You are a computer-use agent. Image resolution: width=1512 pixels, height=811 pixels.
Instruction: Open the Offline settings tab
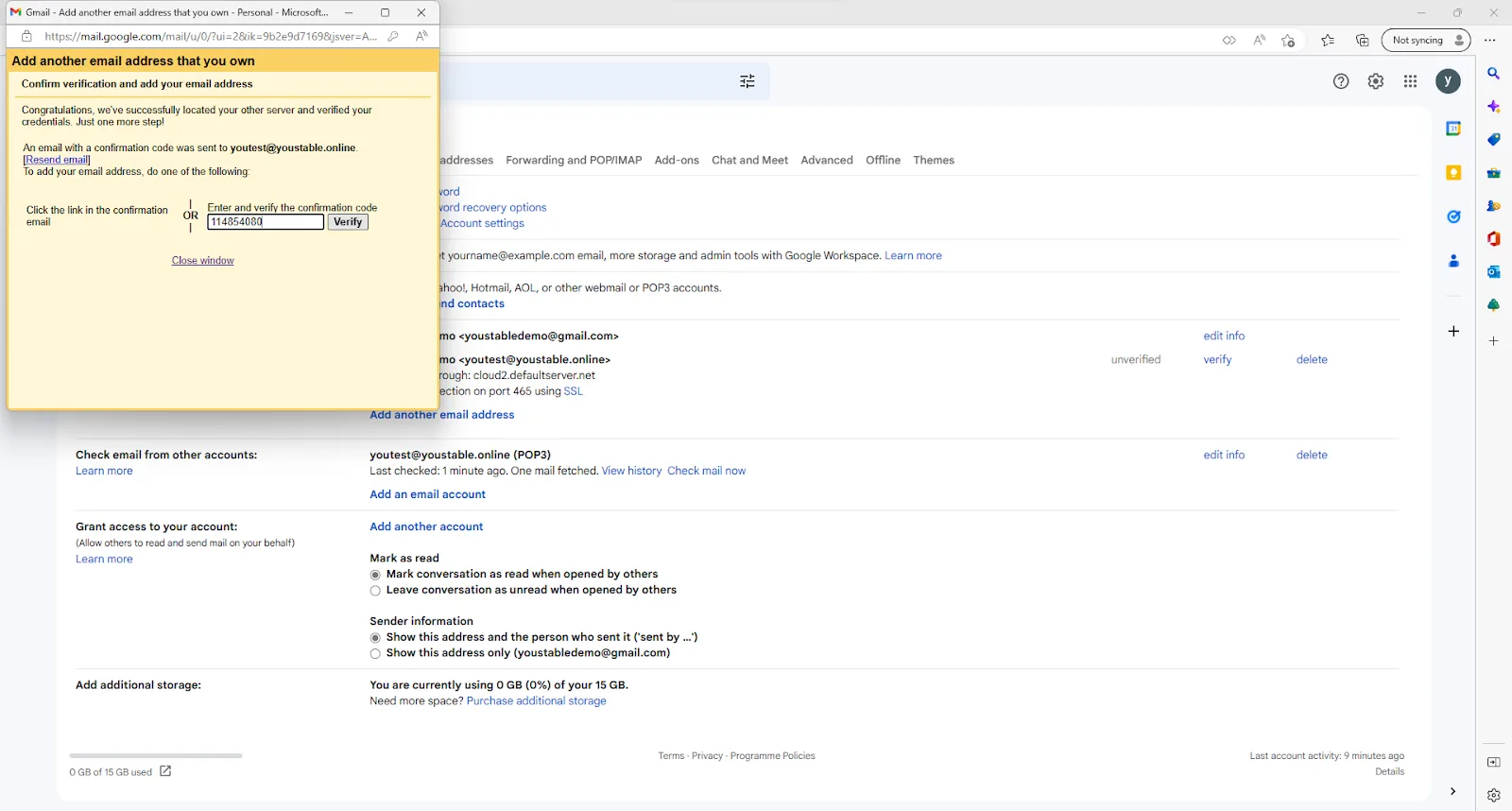pos(883,160)
